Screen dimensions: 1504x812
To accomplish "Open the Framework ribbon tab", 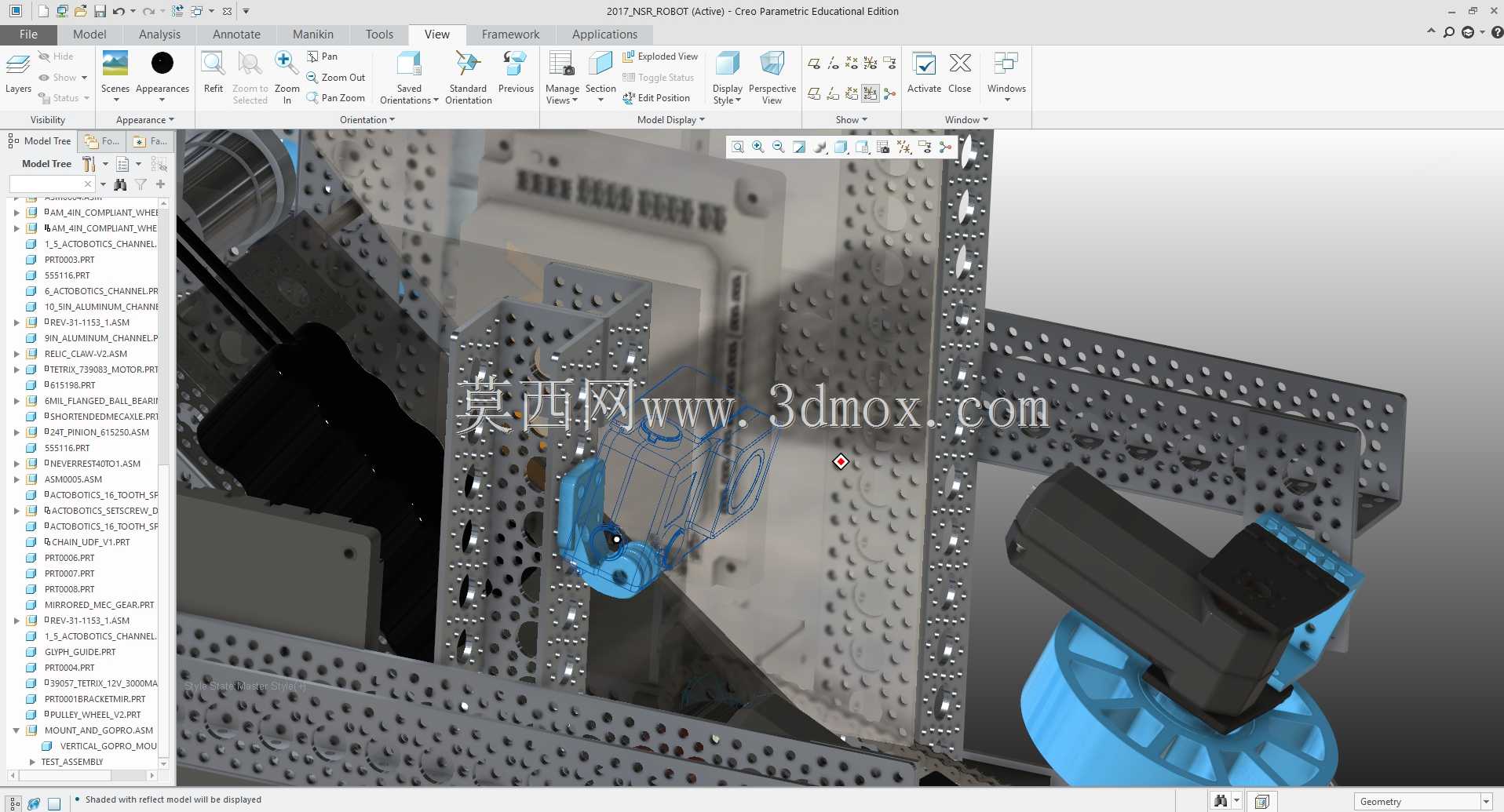I will (x=510, y=35).
